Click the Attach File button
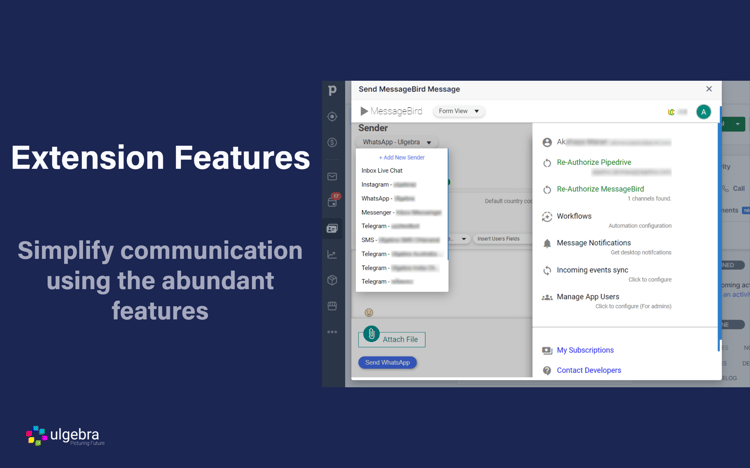The width and height of the screenshot is (750, 468). point(392,339)
